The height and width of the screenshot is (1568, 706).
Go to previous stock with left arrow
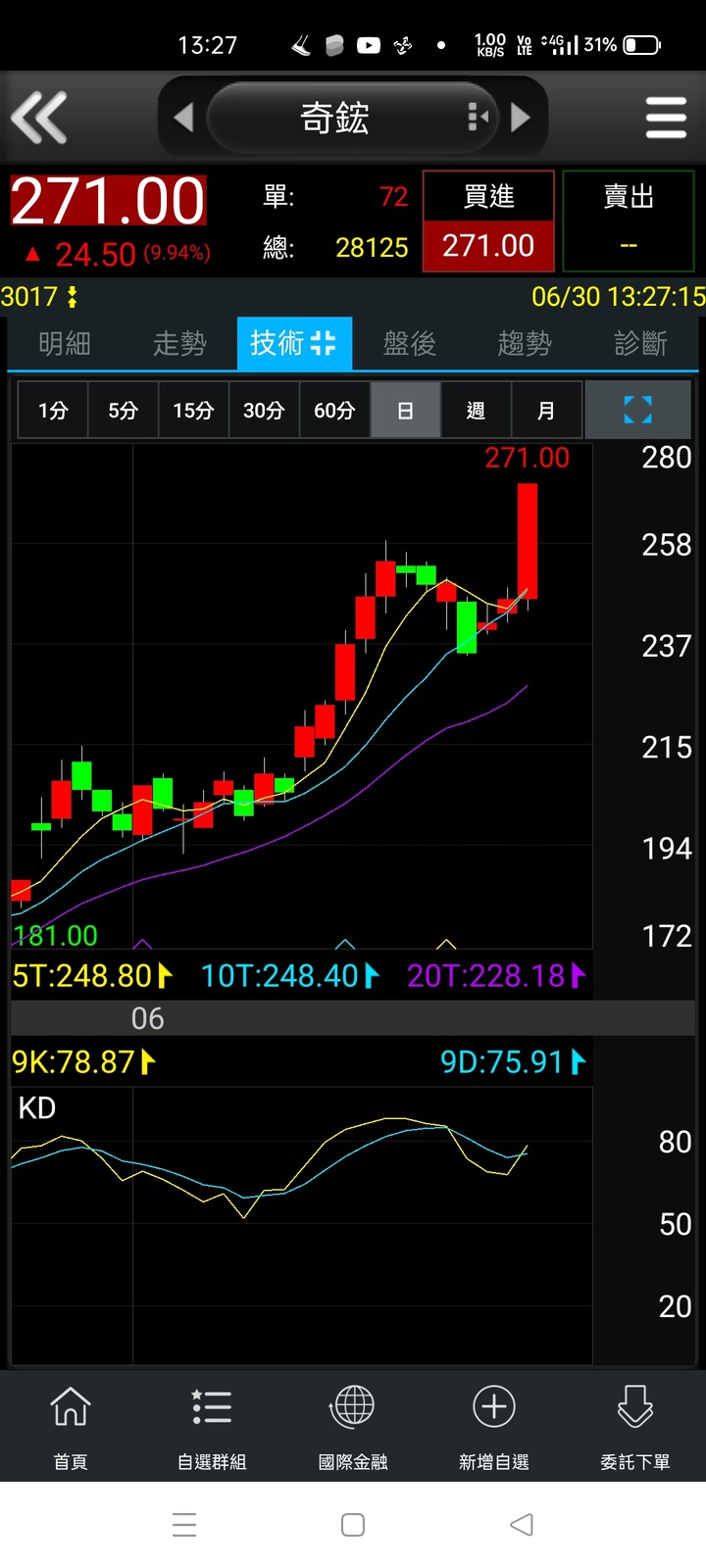[x=183, y=118]
